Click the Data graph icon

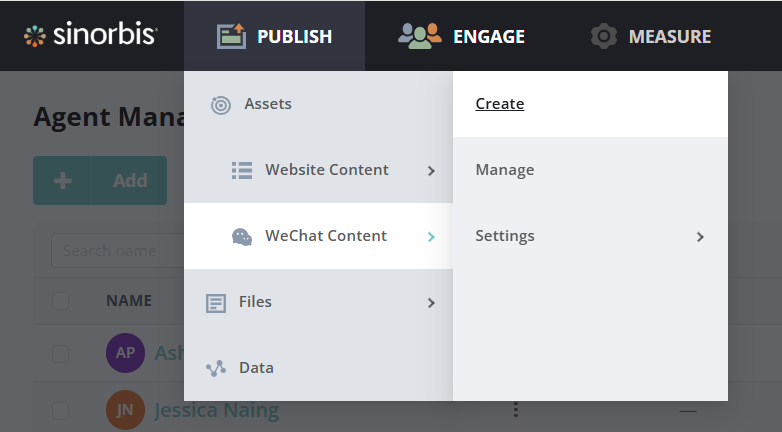click(216, 368)
